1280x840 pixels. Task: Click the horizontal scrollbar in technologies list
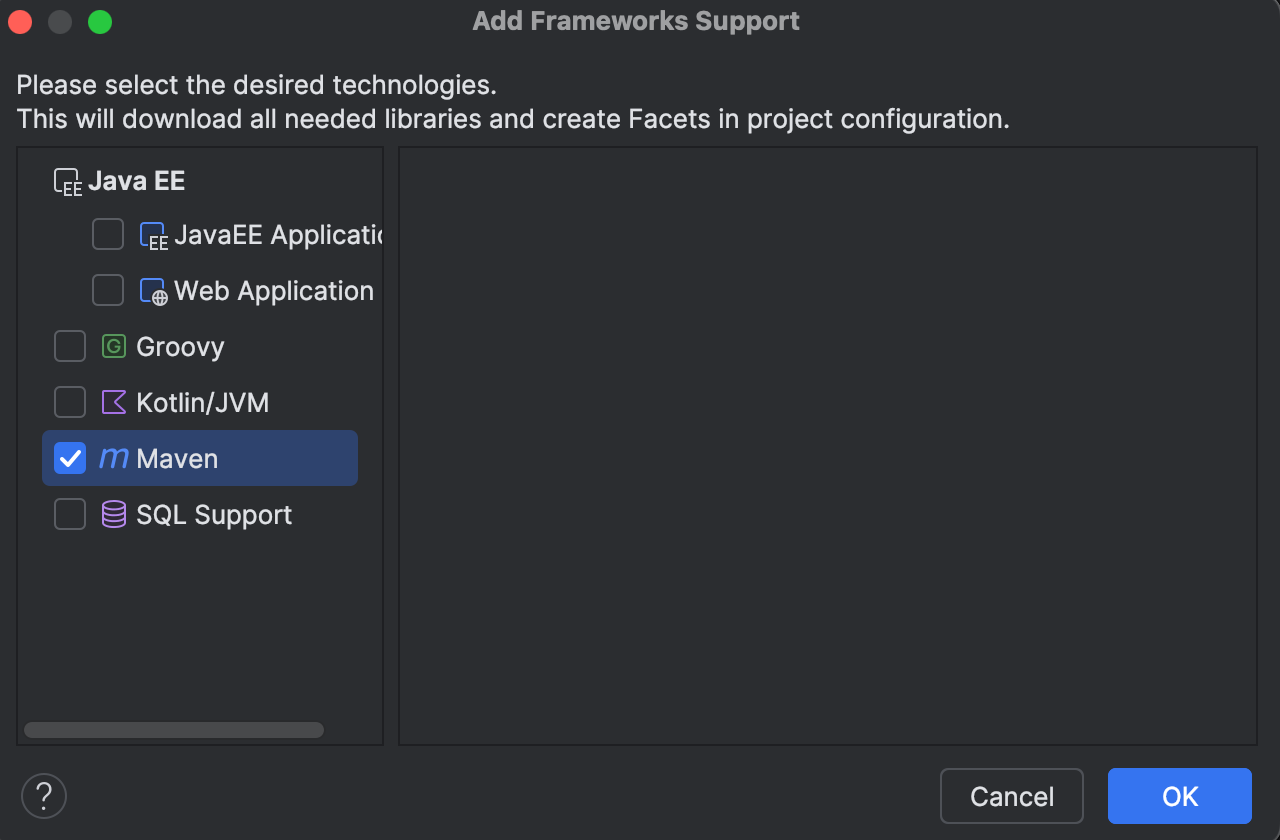[x=173, y=730]
